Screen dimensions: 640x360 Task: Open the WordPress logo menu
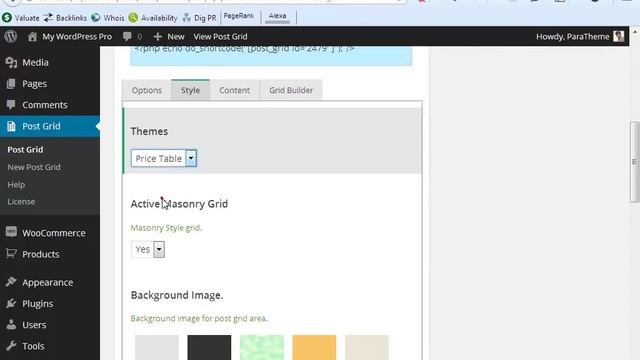pos(11,37)
